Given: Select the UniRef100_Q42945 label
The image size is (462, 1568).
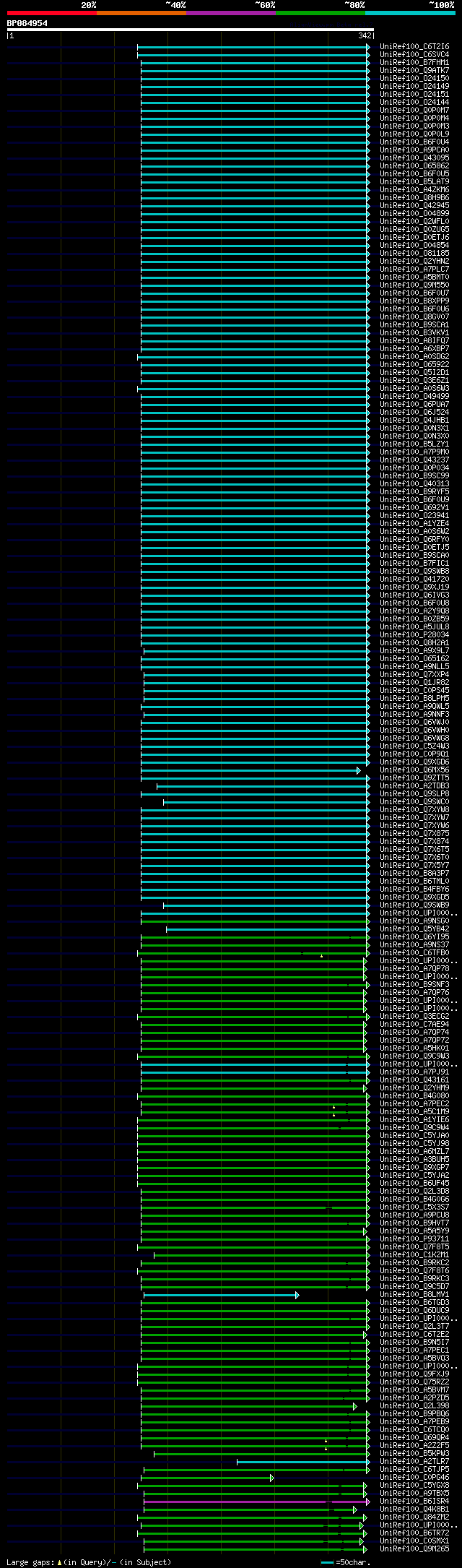Looking at the screenshot, I should pyautogui.click(x=414, y=206).
